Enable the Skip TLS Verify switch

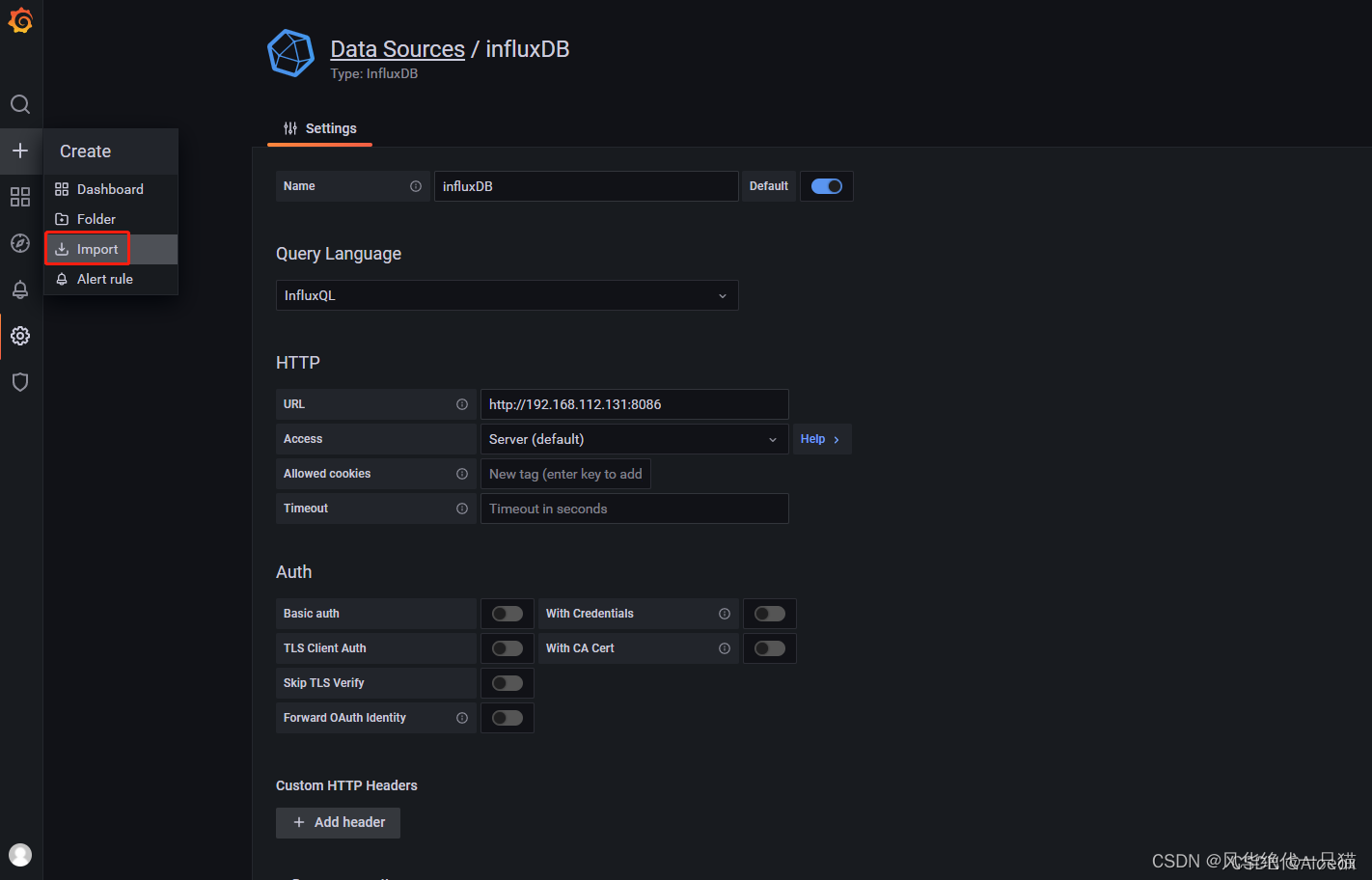pyautogui.click(x=508, y=683)
